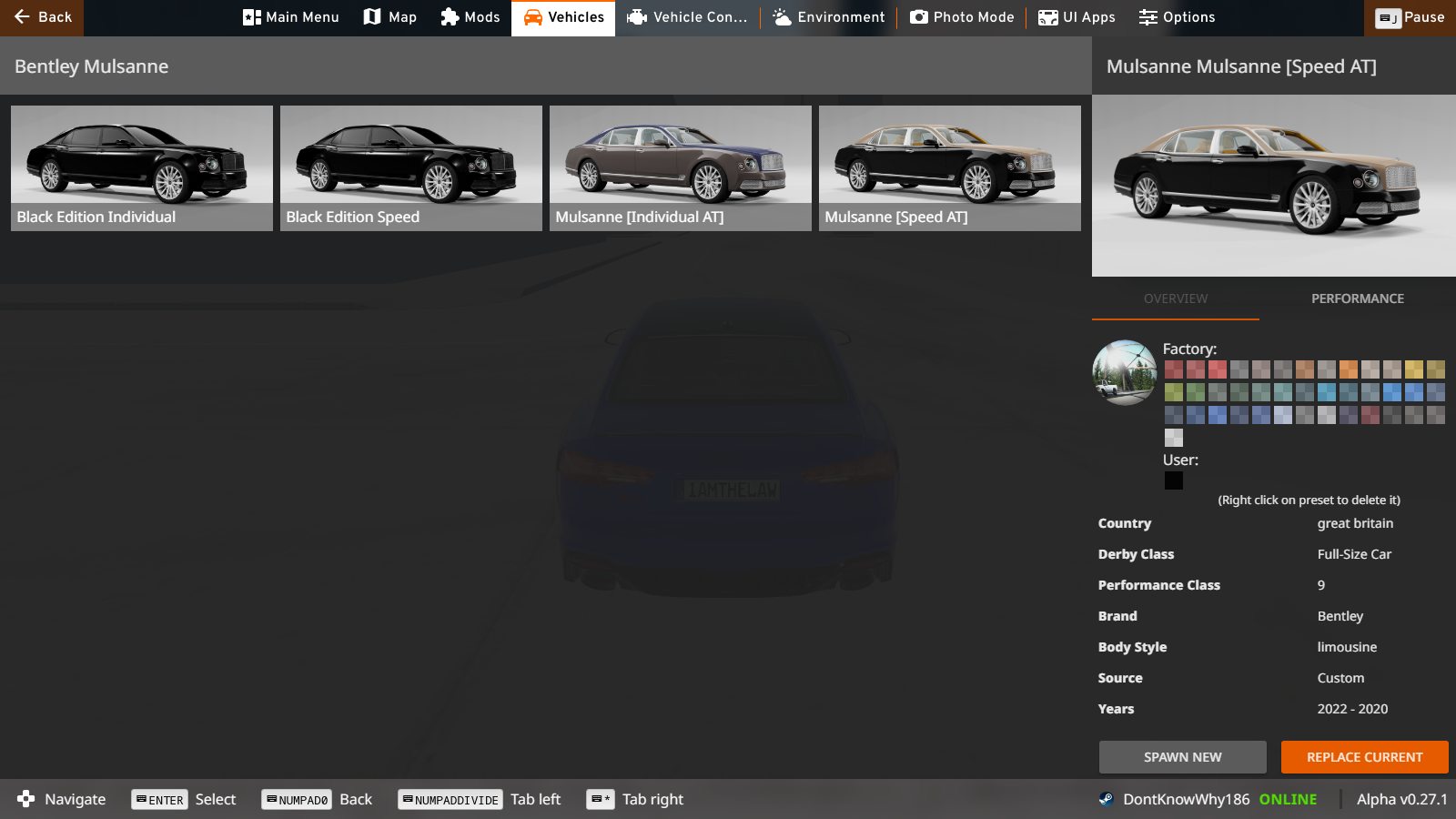Click the Years value '2022 - 2020'
Viewport: 1456px width, 819px height.
click(x=1352, y=709)
